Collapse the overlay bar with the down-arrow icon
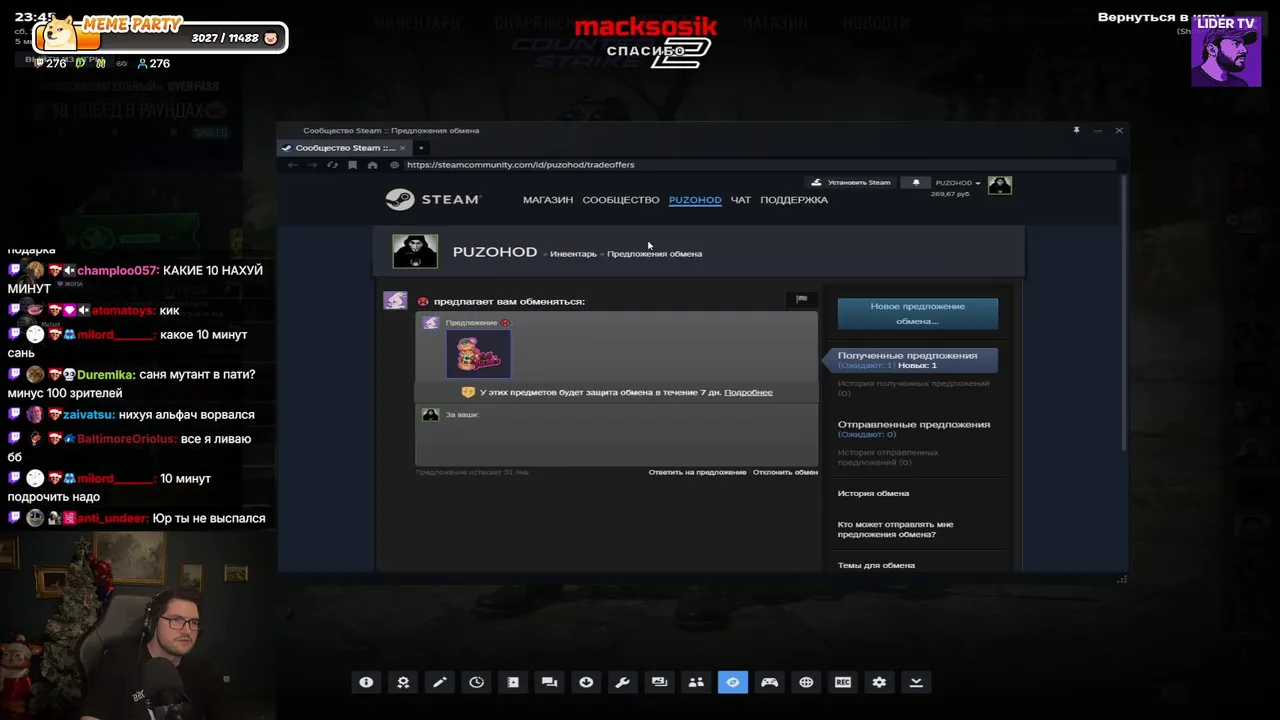 pyautogui.click(x=916, y=682)
